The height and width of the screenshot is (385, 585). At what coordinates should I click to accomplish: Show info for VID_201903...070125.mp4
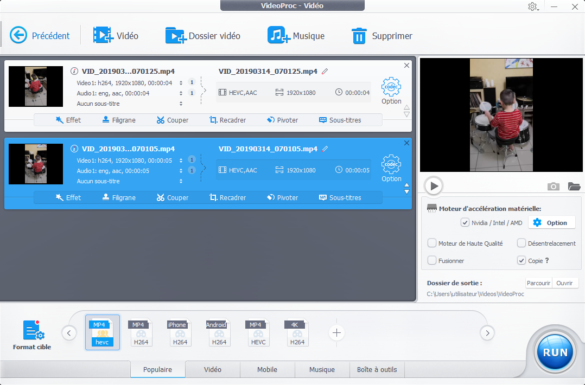tap(74, 71)
